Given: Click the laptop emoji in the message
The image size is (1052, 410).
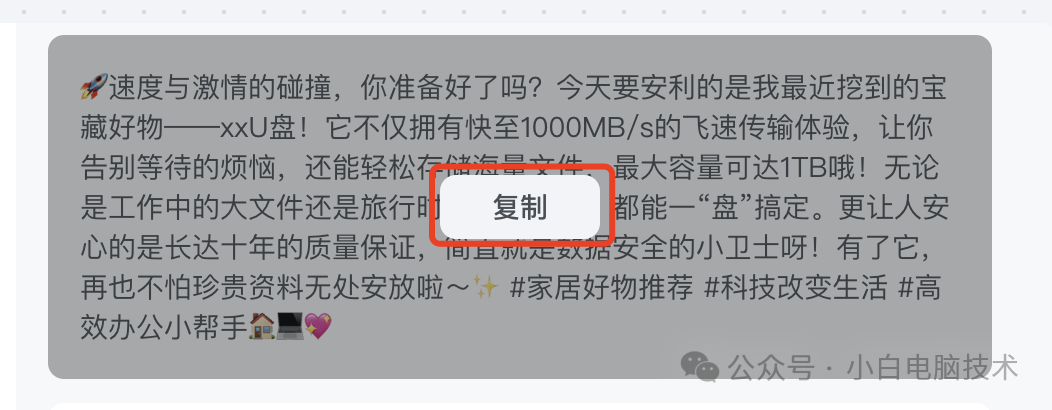Looking at the screenshot, I should point(290,327).
